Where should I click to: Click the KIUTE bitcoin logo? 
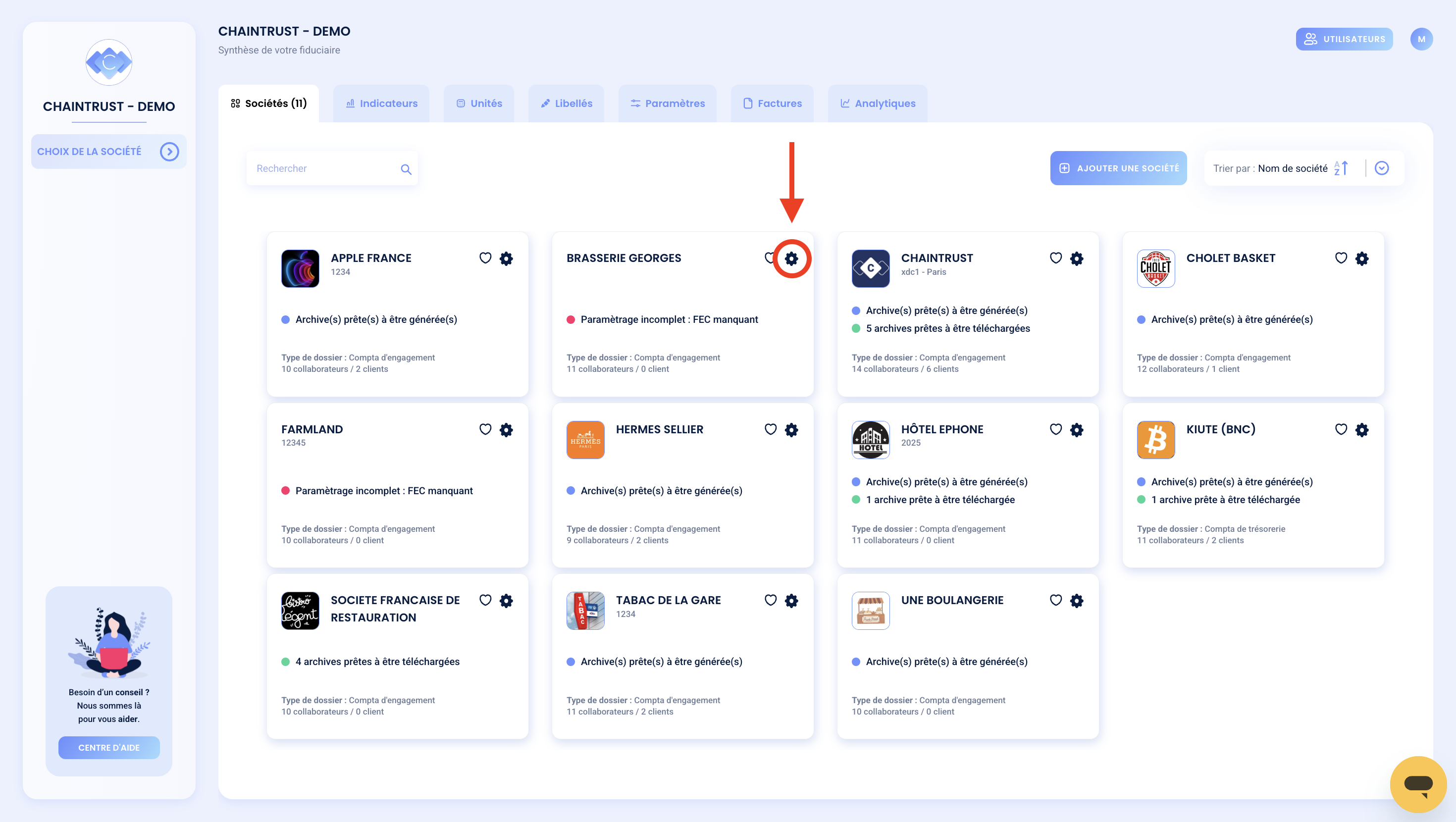(1156, 440)
